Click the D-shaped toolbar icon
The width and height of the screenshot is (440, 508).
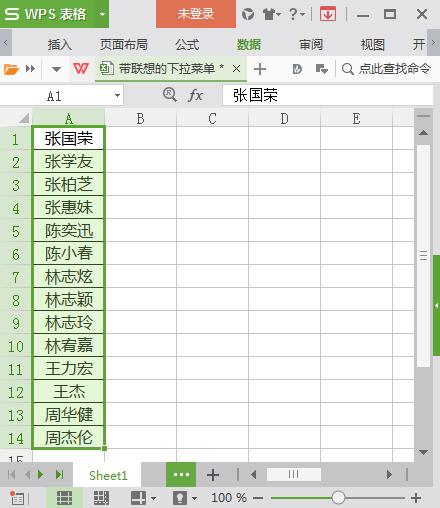click(297, 69)
